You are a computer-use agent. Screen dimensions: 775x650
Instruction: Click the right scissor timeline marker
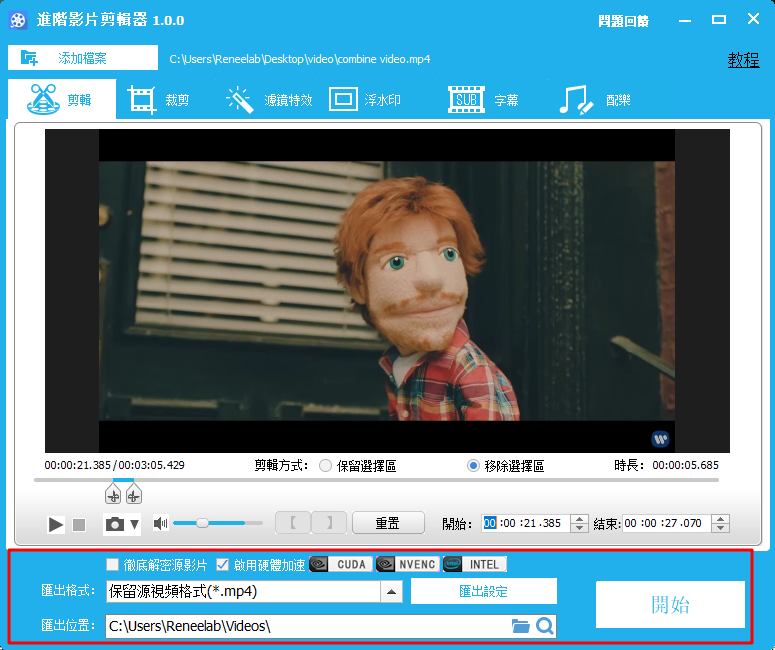[x=134, y=494]
